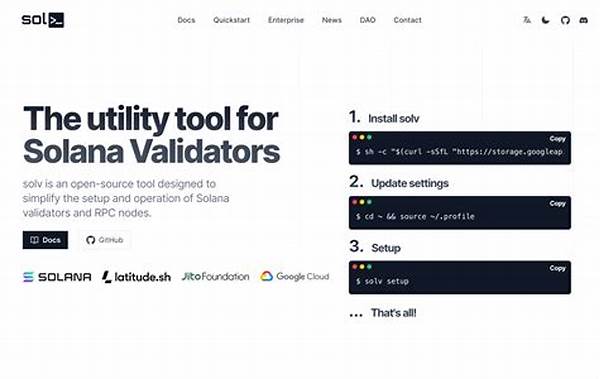Screen dimensions: 600x379
Task: Copy the solv setup command
Action: (558, 268)
